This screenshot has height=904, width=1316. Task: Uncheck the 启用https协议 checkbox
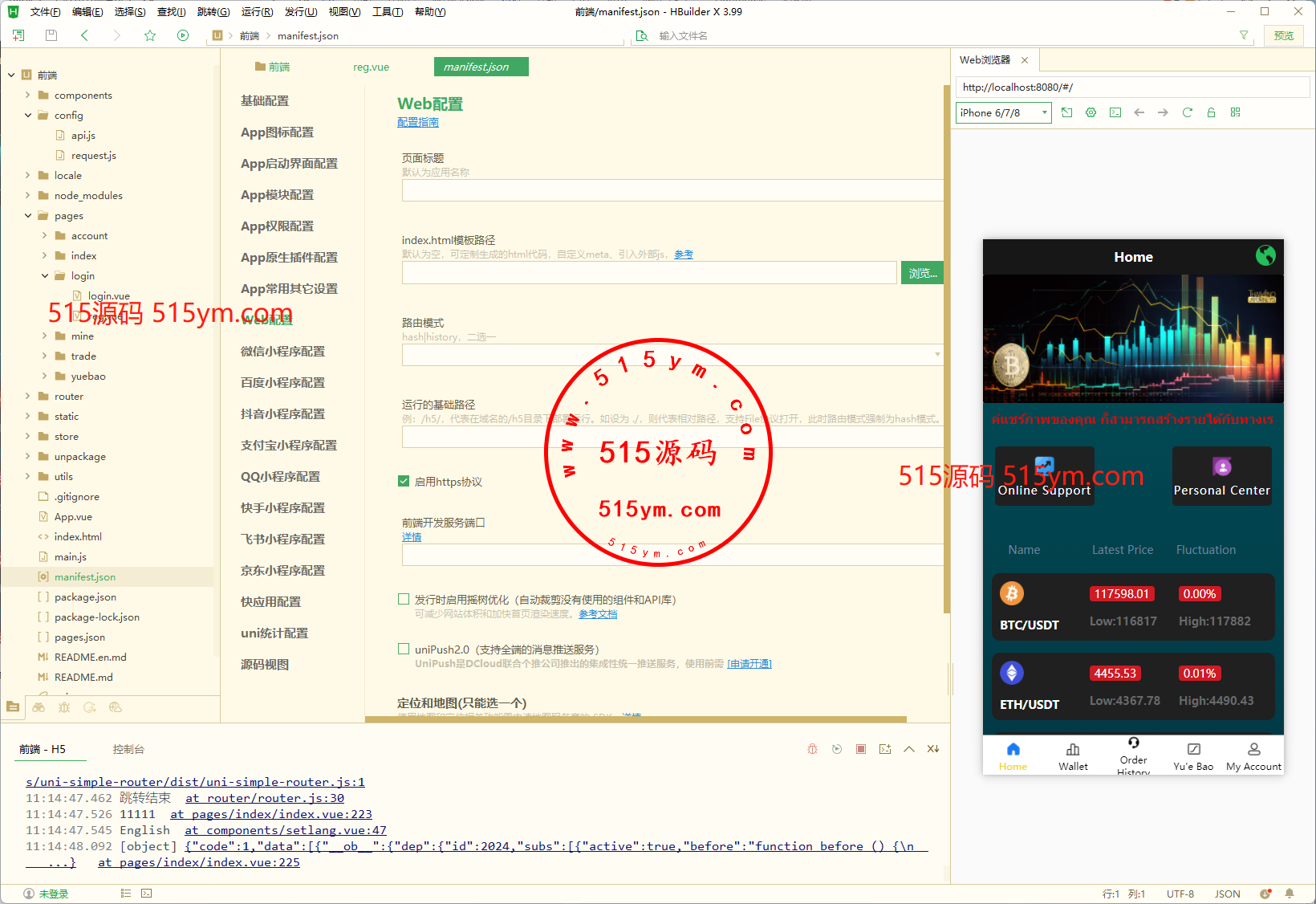(x=404, y=481)
